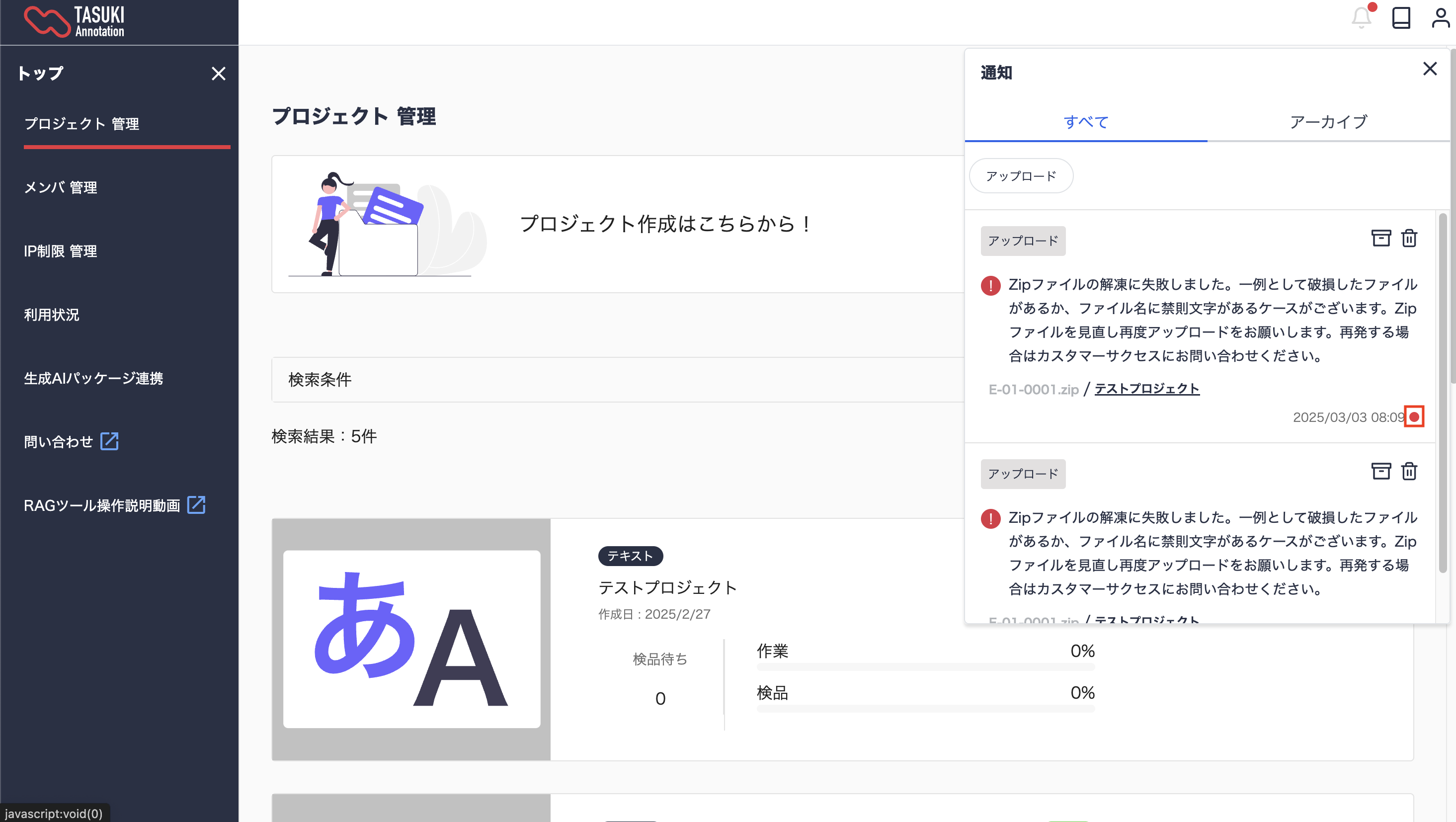Toggle unread red dot on first notification

coord(1414,417)
